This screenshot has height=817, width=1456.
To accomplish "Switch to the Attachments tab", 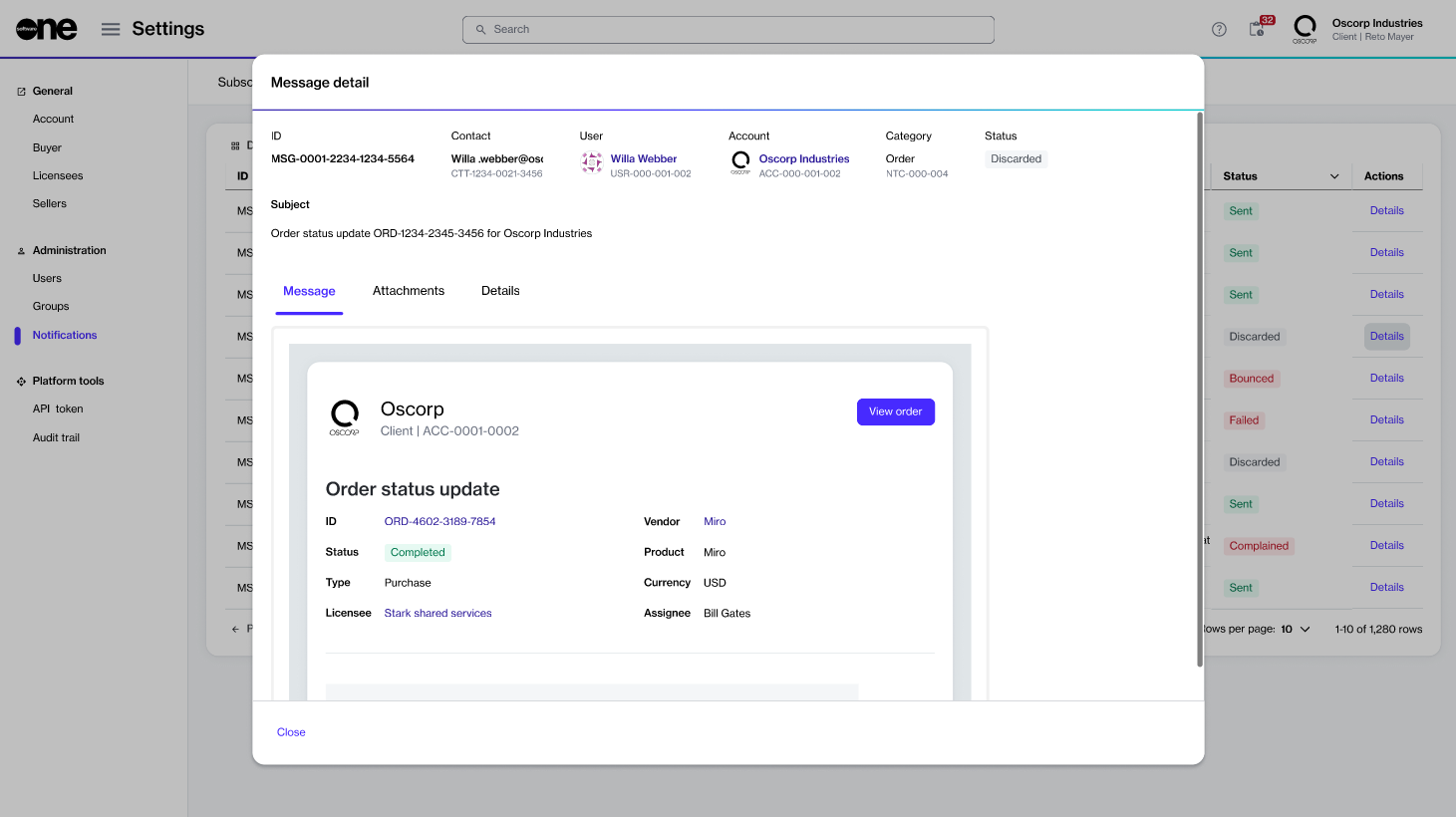I will [x=409, y=291].
